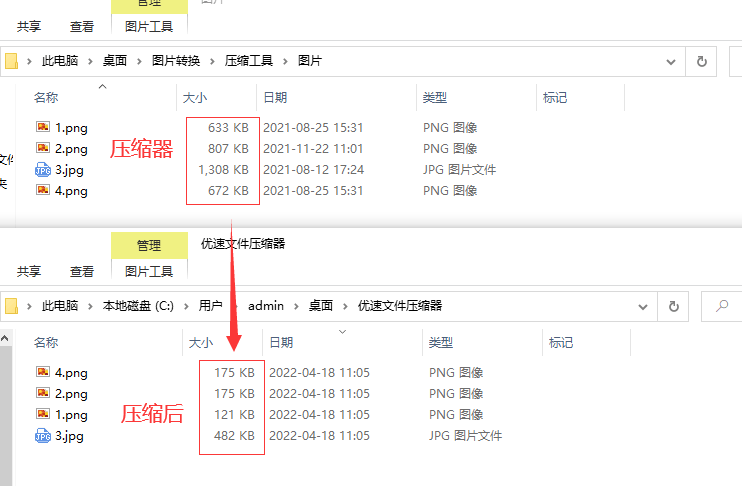This screenshot has height=486, width=742.
Task: Click the 4.png file icon in lower window
Action: (43, 372)
